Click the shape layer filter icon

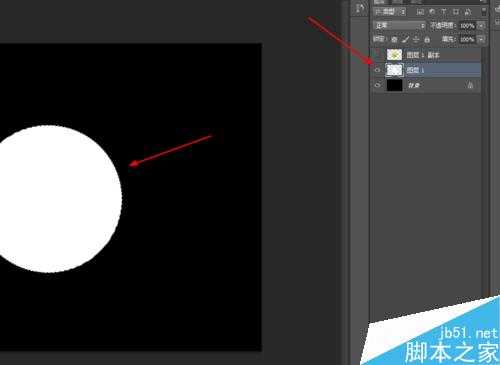456,12
